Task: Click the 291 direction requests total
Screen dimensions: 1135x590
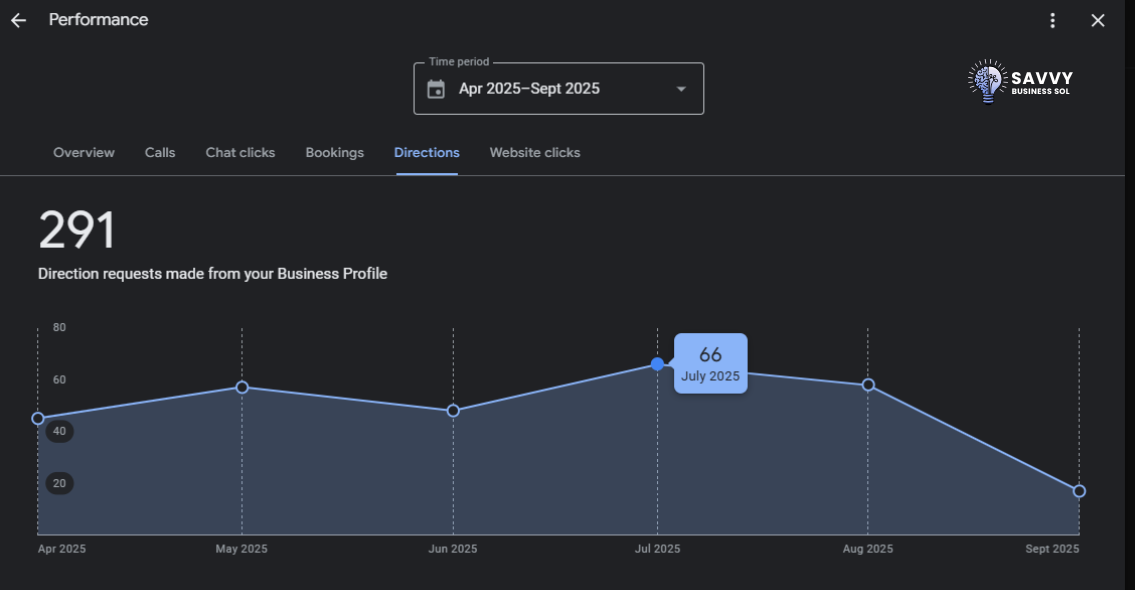Action: pos(77,230)
